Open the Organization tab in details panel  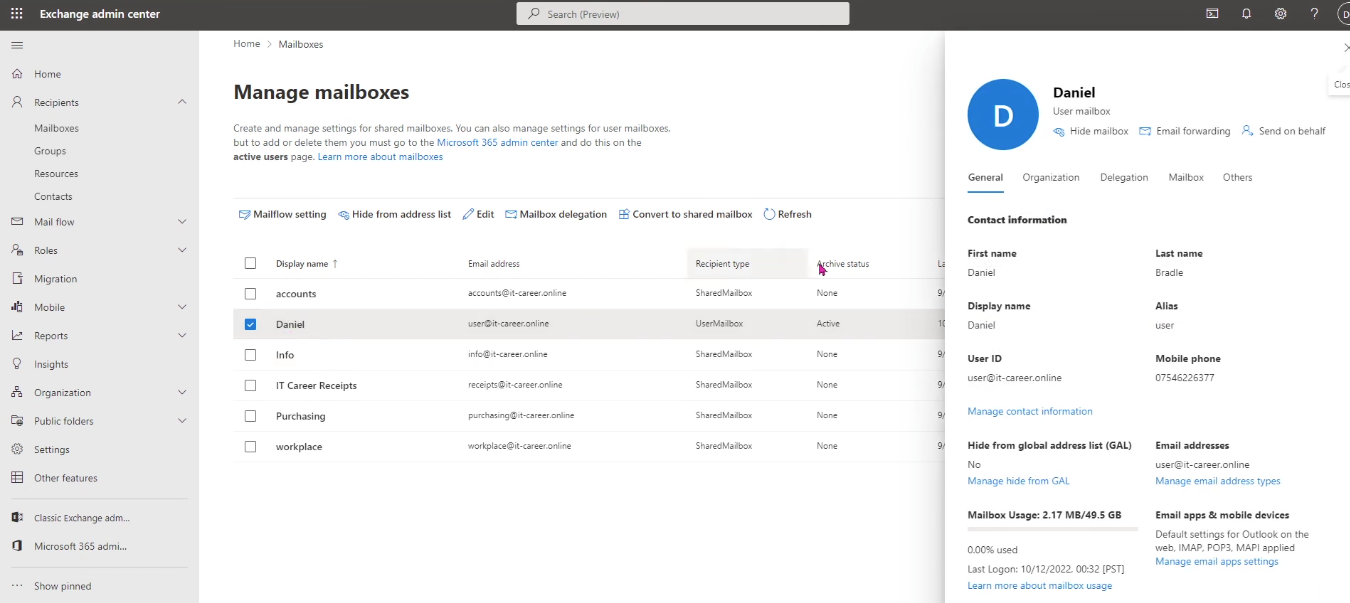1050,177
